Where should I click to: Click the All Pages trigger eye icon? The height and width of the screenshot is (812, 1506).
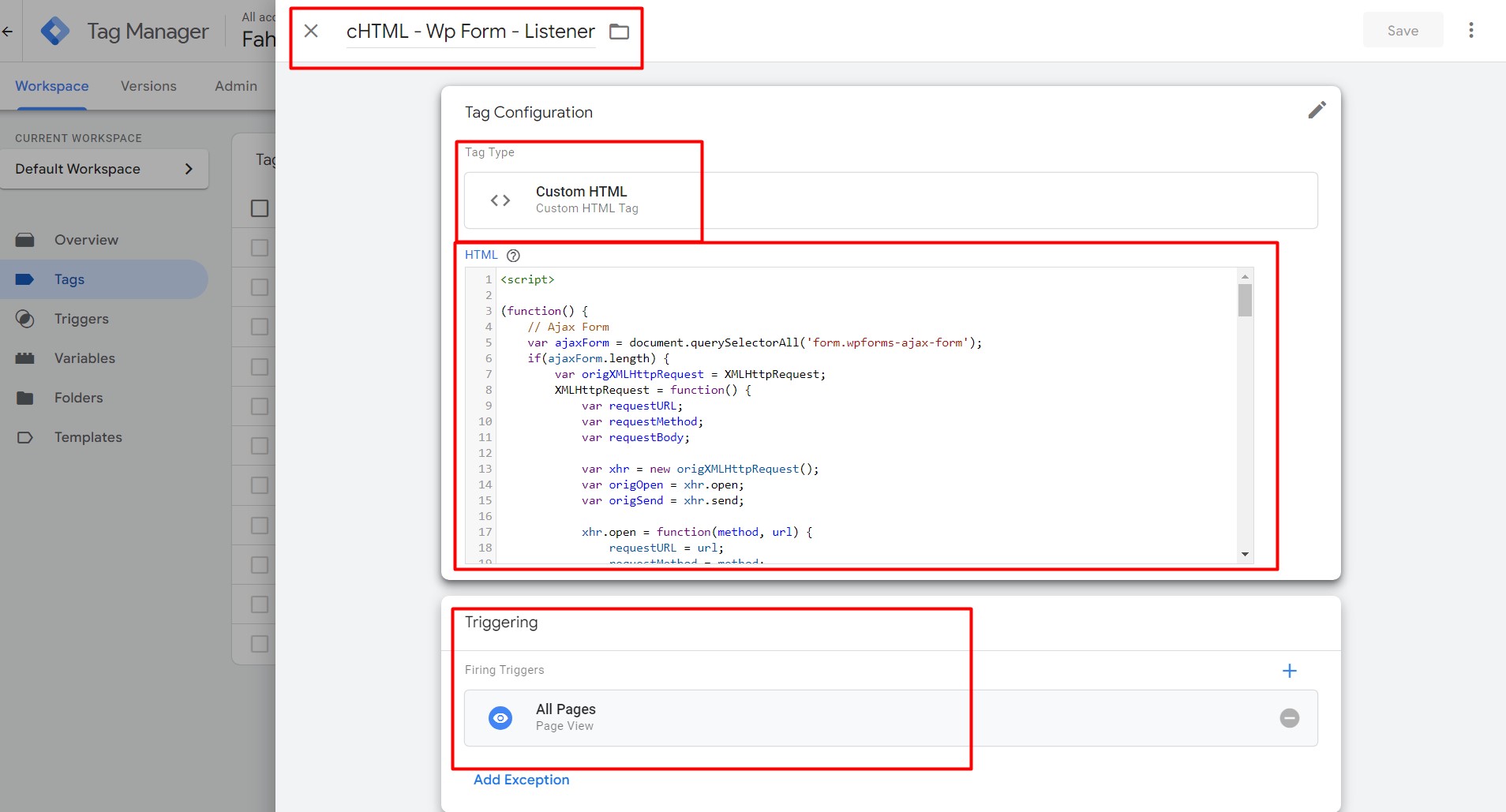click(x=500, y=718)
